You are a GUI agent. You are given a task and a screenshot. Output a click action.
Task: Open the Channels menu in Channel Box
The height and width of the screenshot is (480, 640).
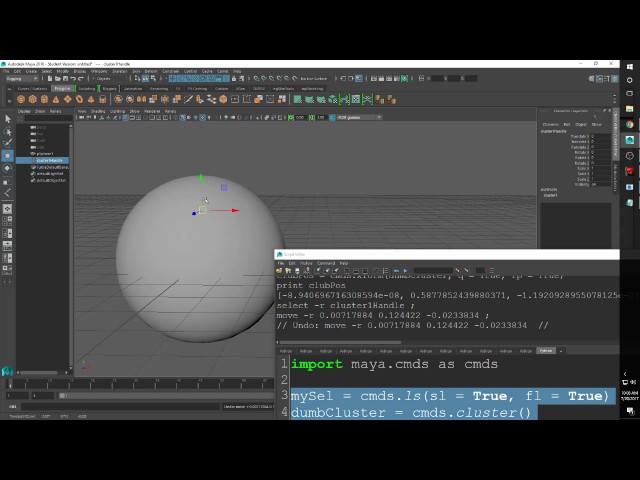coord(551,124)
